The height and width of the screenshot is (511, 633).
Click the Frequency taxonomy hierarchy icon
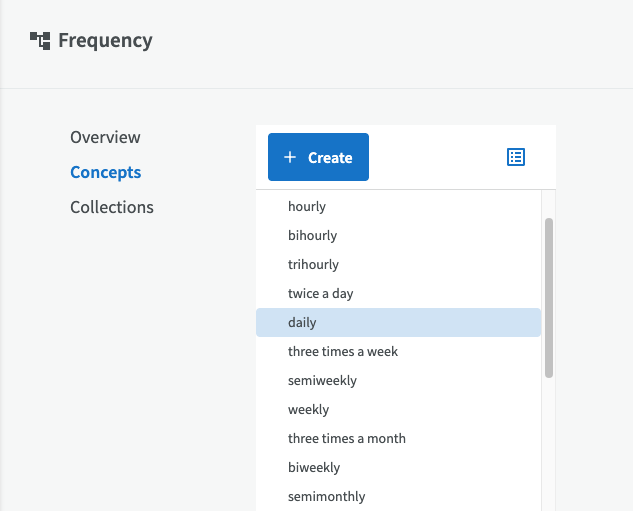[x=40, y=41]
